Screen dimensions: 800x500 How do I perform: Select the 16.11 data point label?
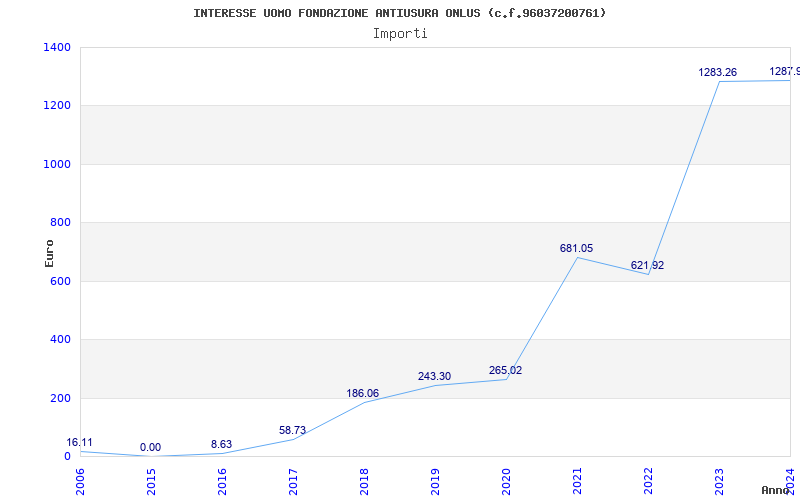pos(80,442)
